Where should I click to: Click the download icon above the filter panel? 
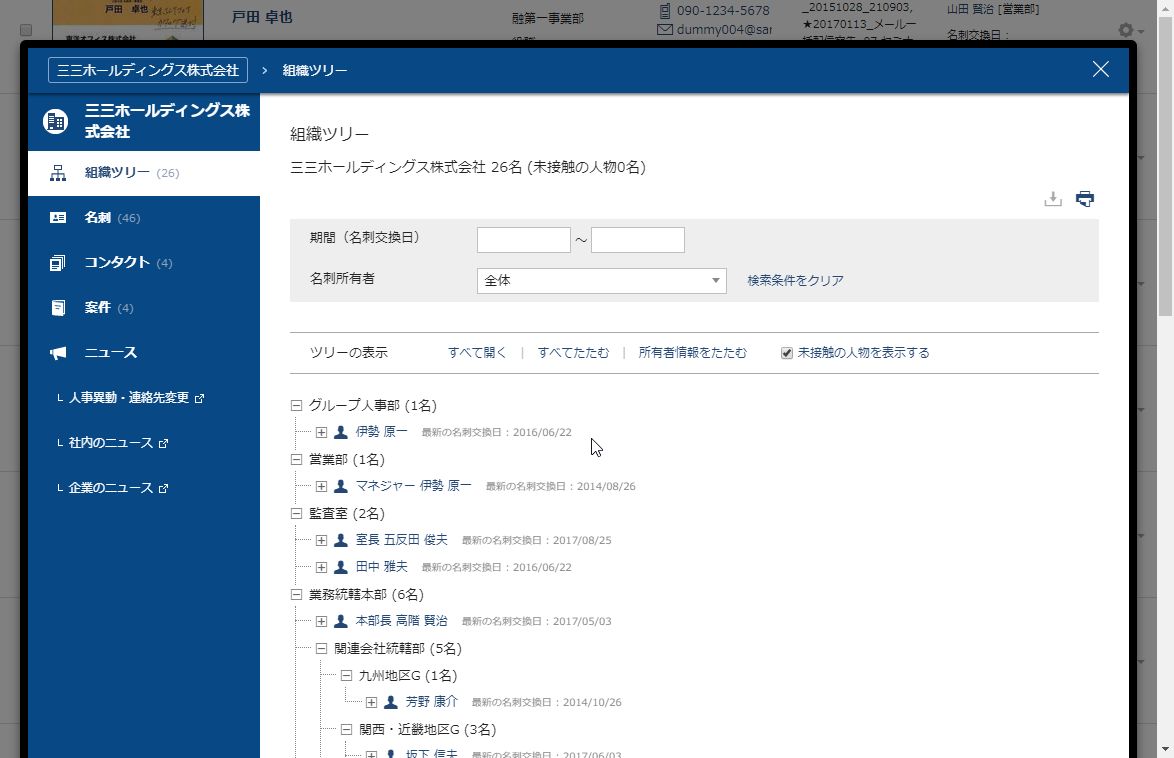pos(1052,199)
